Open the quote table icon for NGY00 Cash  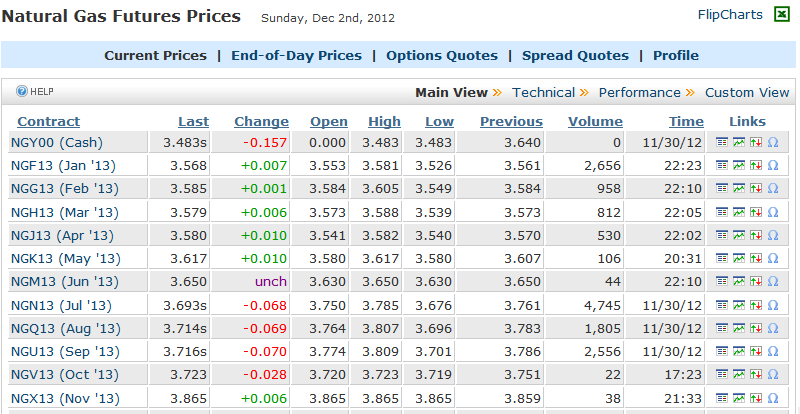coord(721,142)
